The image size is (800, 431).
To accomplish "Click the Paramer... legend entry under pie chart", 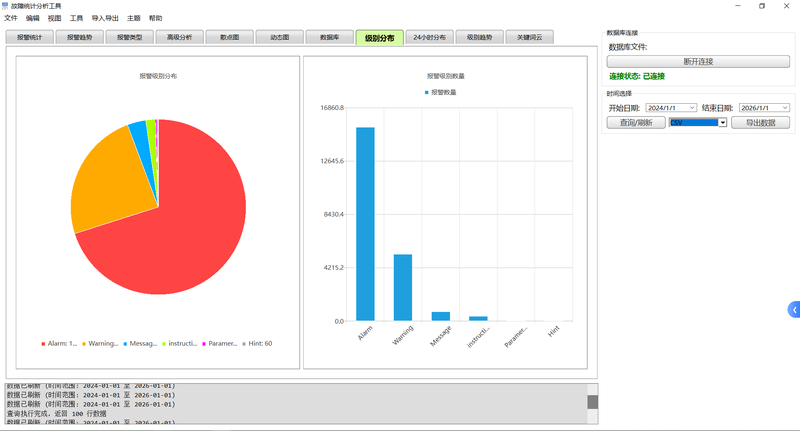I will [220, 343].
